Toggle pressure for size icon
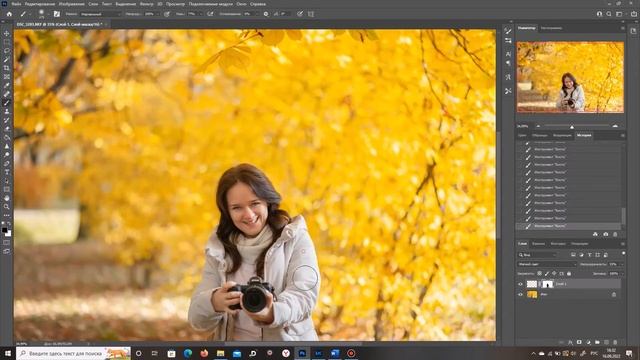The width and height of the screenshot is (640, 360). tap(300, 14)
